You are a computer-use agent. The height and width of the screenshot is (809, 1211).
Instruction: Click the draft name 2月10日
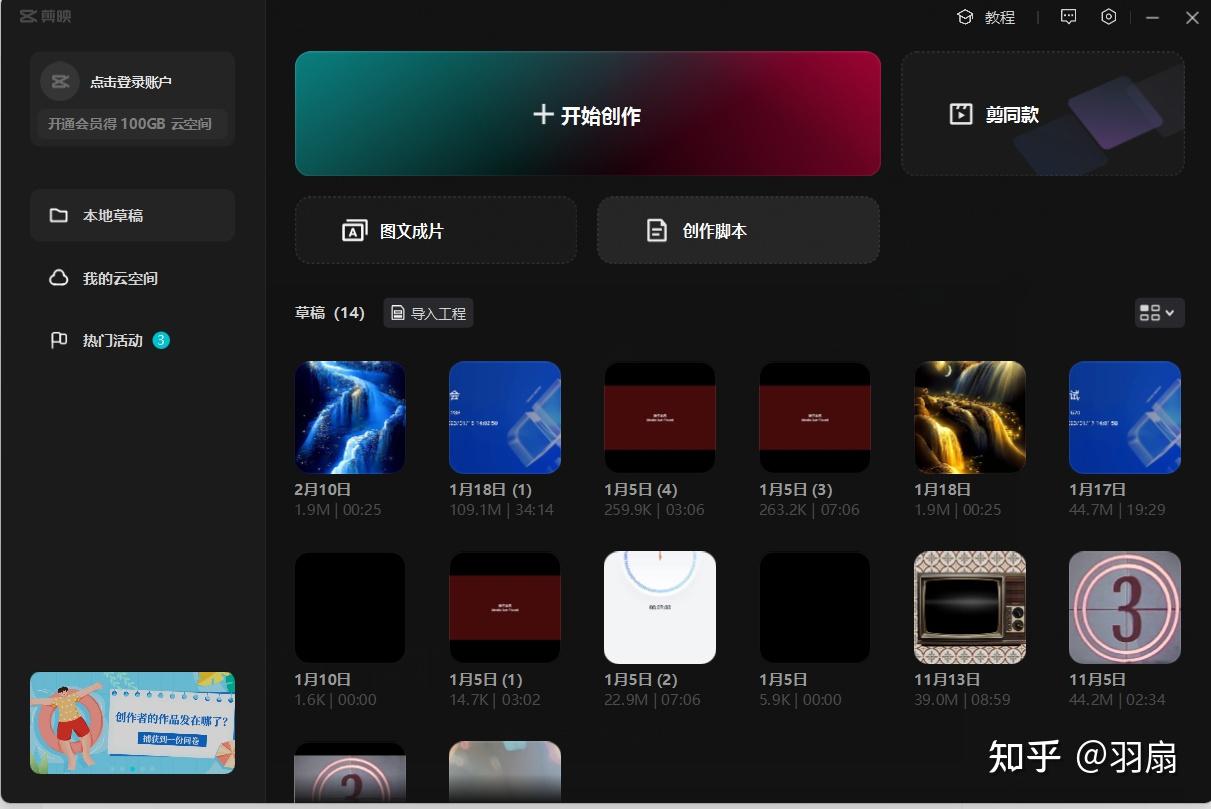pos(323,489)
